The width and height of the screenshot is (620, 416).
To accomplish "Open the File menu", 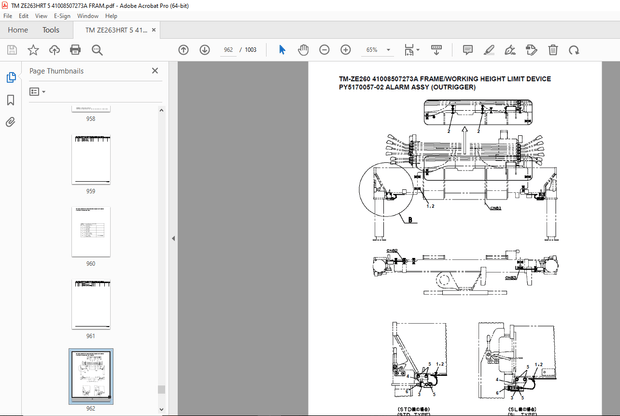I will [8, 16].
